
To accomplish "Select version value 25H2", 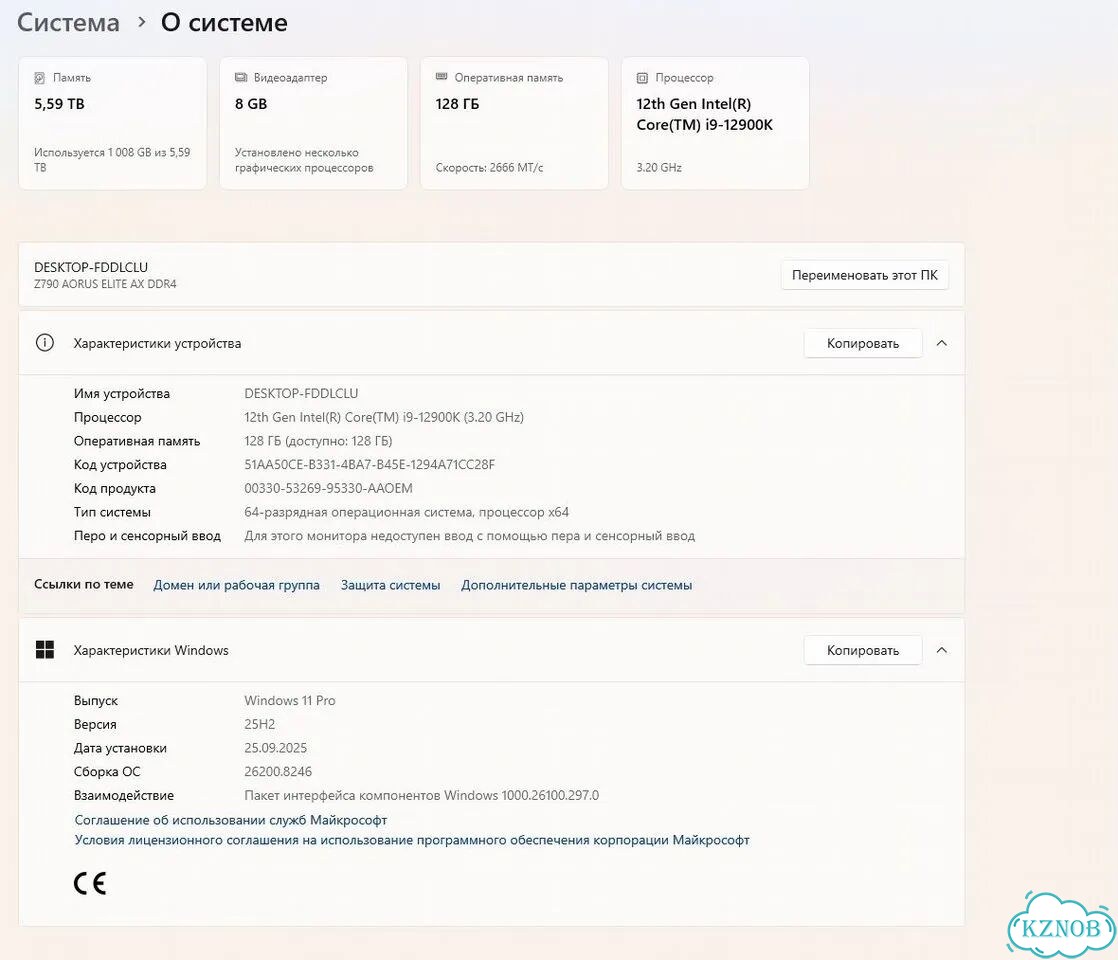I will tap(260, 724).
